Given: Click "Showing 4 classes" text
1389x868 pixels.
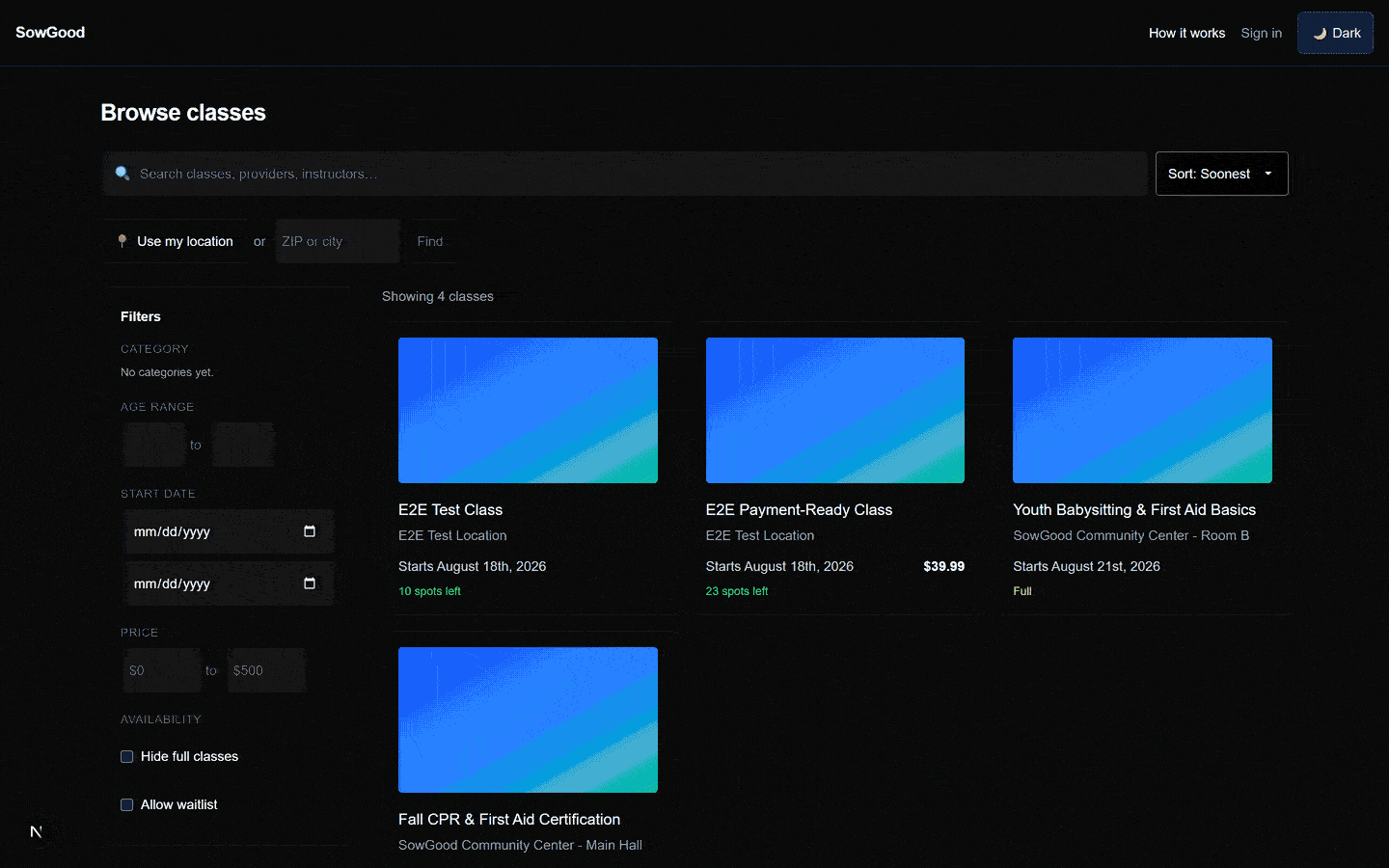Looking at the screenshot, I should coord(438,296).
